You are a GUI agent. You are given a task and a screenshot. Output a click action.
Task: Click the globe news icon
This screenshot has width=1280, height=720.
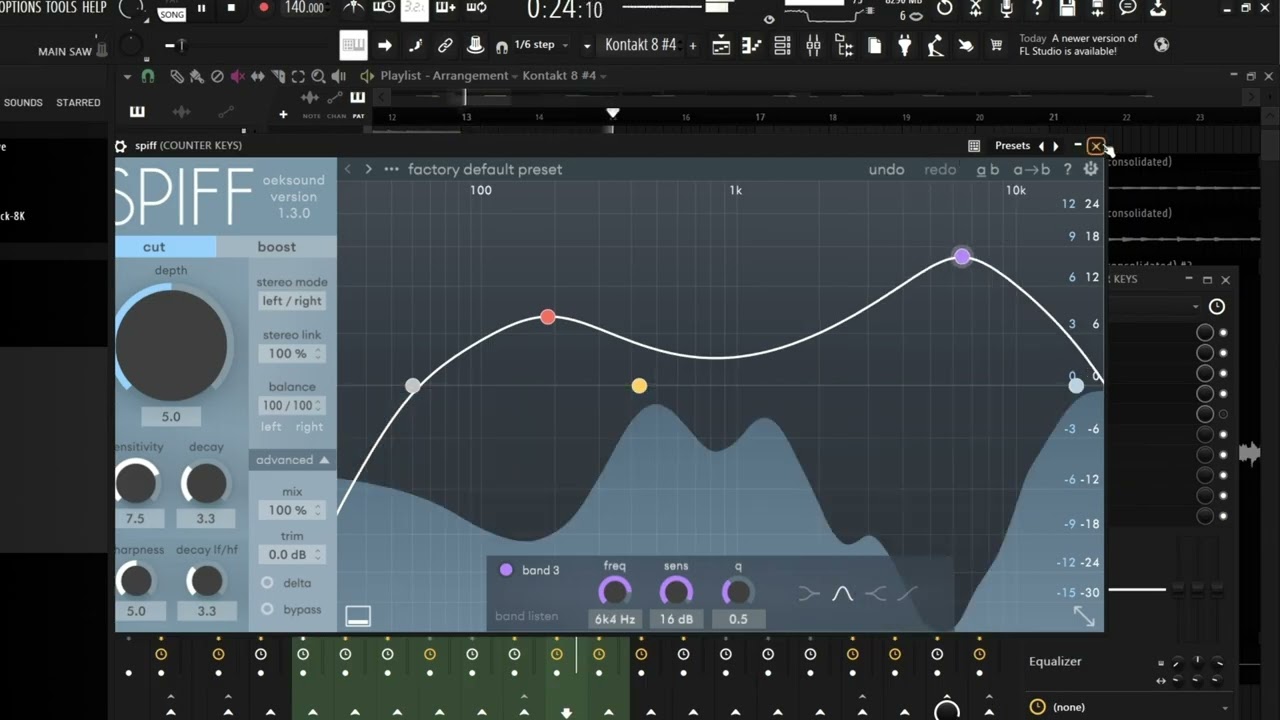[x=1161, y=45]
